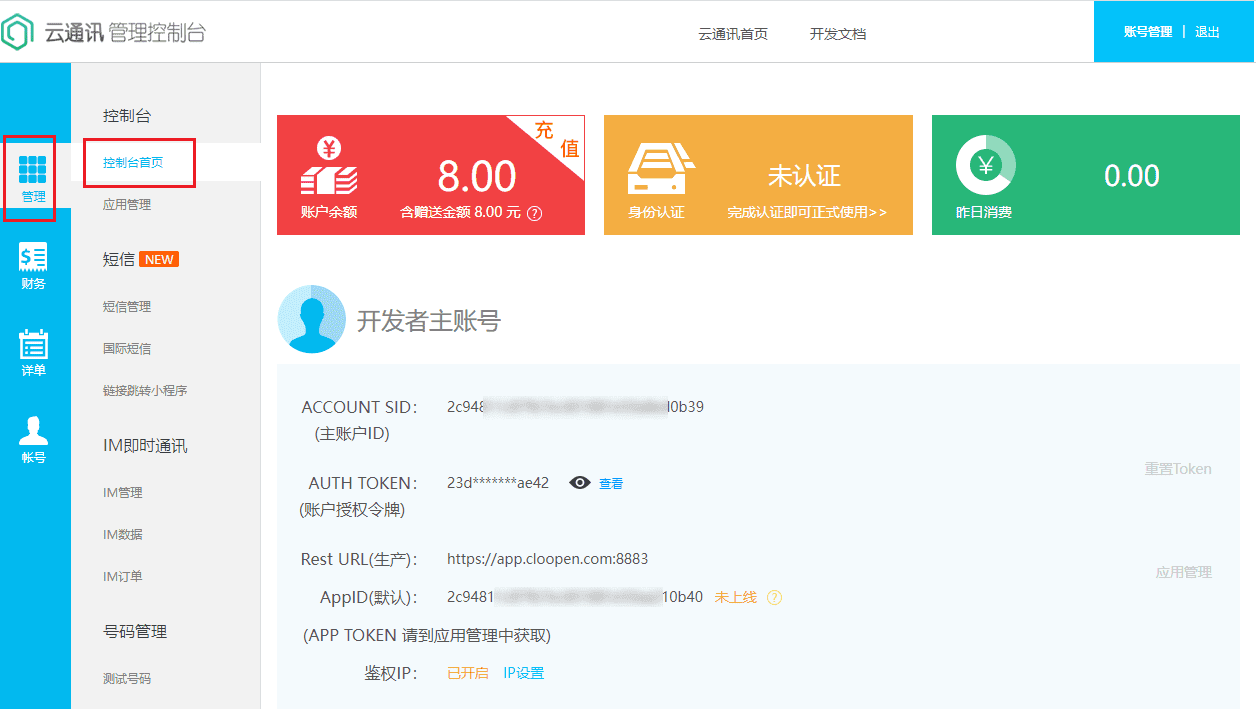Click the 未认证 status text
The height and width of the screenshot is (709, 1256).
[x=804, y=176]
